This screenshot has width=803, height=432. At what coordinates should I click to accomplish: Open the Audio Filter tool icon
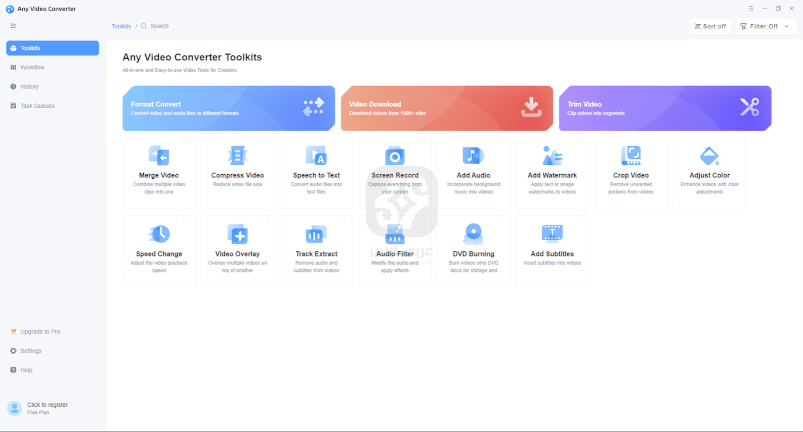395,234
